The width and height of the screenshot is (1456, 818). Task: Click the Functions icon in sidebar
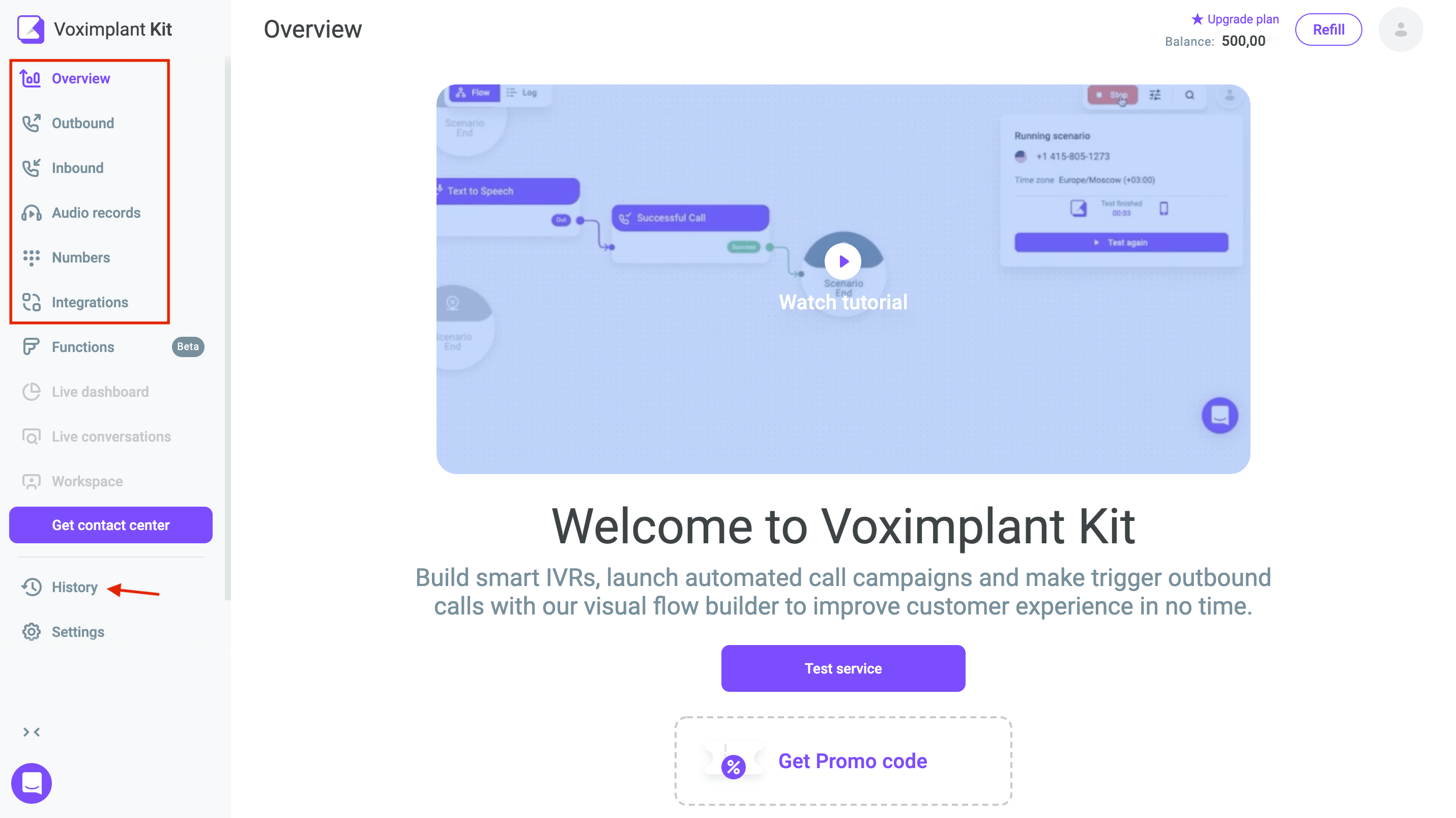(31, 346)
